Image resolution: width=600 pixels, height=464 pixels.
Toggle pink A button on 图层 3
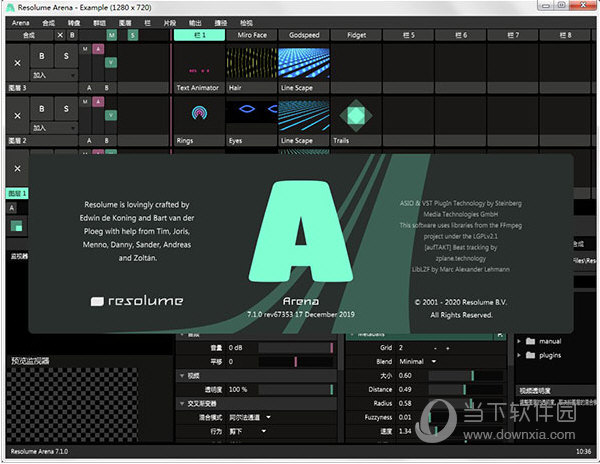coord(98,49)
